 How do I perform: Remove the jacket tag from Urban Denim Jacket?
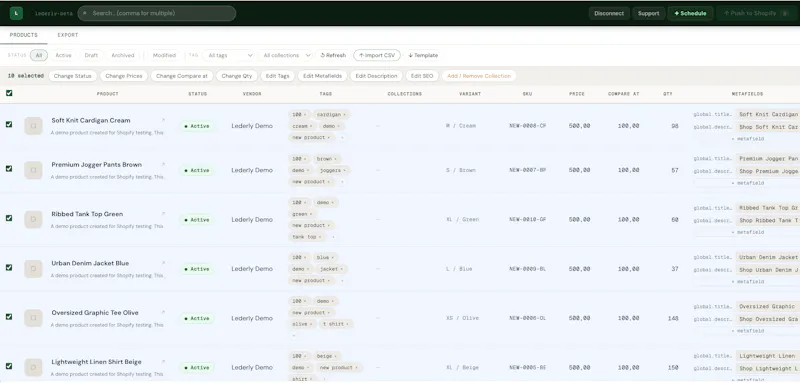(342, 269)
